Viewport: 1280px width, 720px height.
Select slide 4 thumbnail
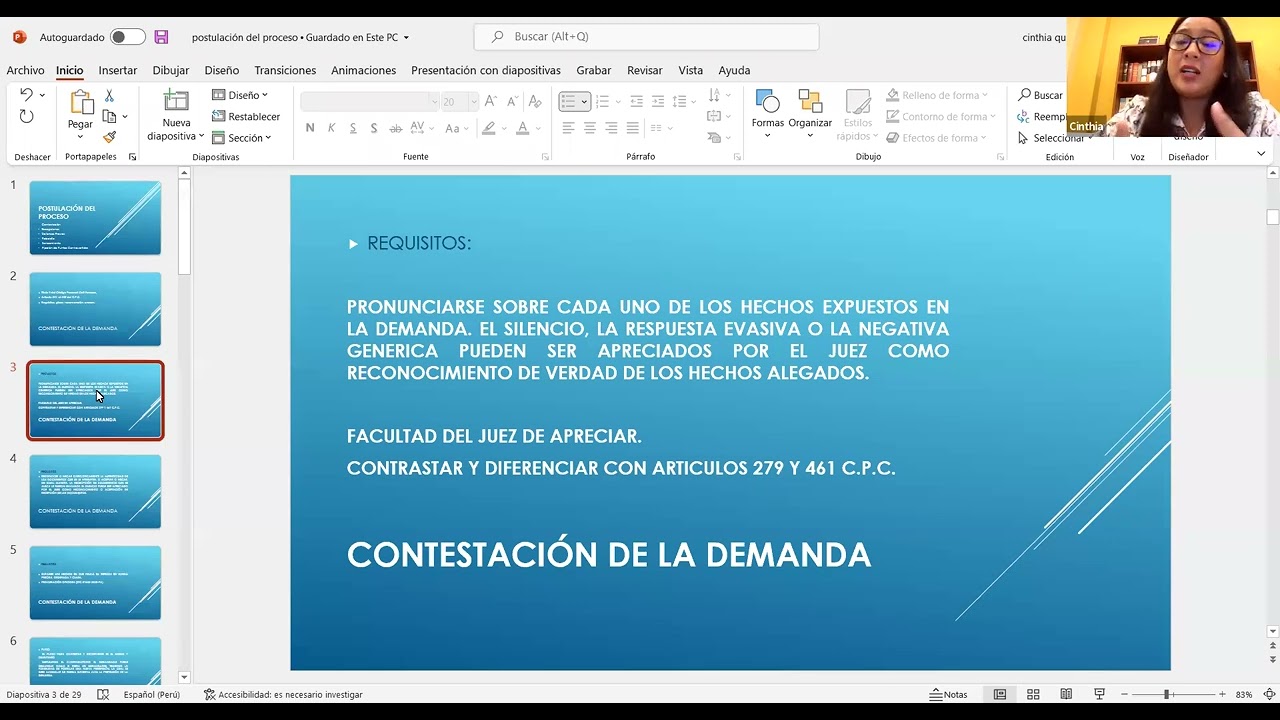tap(95, 491)
